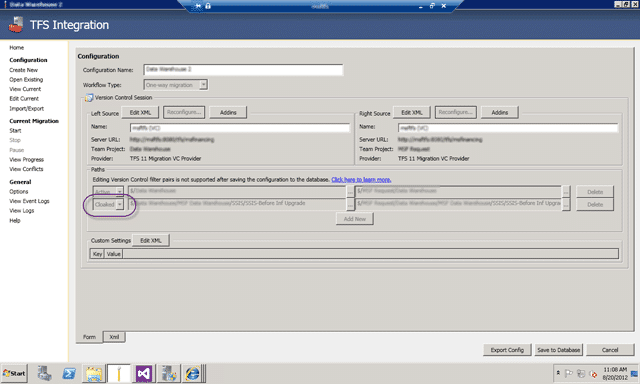Image resolution: width=640 pixels, height=384 pixels.
Task: Open Server Manager from taskbar
Action: tap(44, 373)
